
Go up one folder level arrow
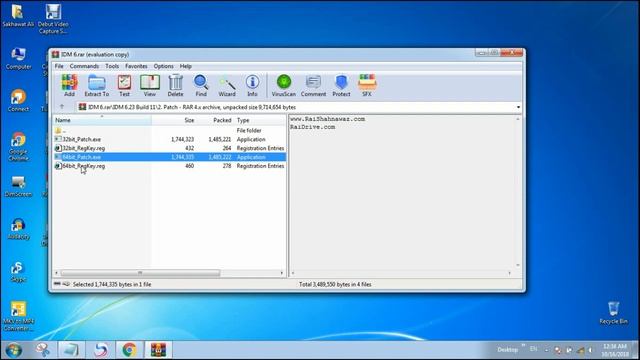pyautogui.click(x=62, y=107)
